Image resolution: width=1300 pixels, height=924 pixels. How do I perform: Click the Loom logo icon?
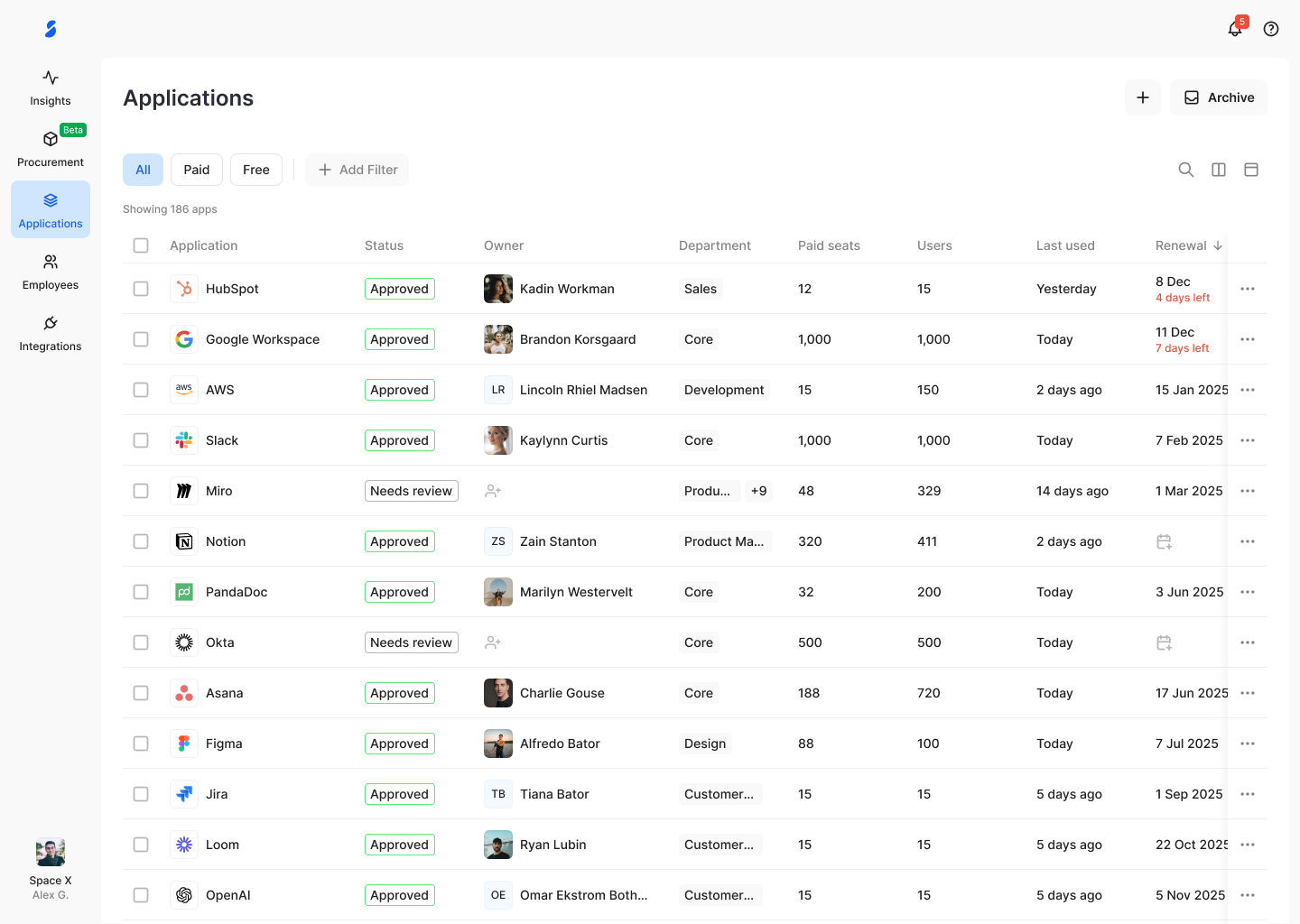pyautogui.click(x=184, y=845)
